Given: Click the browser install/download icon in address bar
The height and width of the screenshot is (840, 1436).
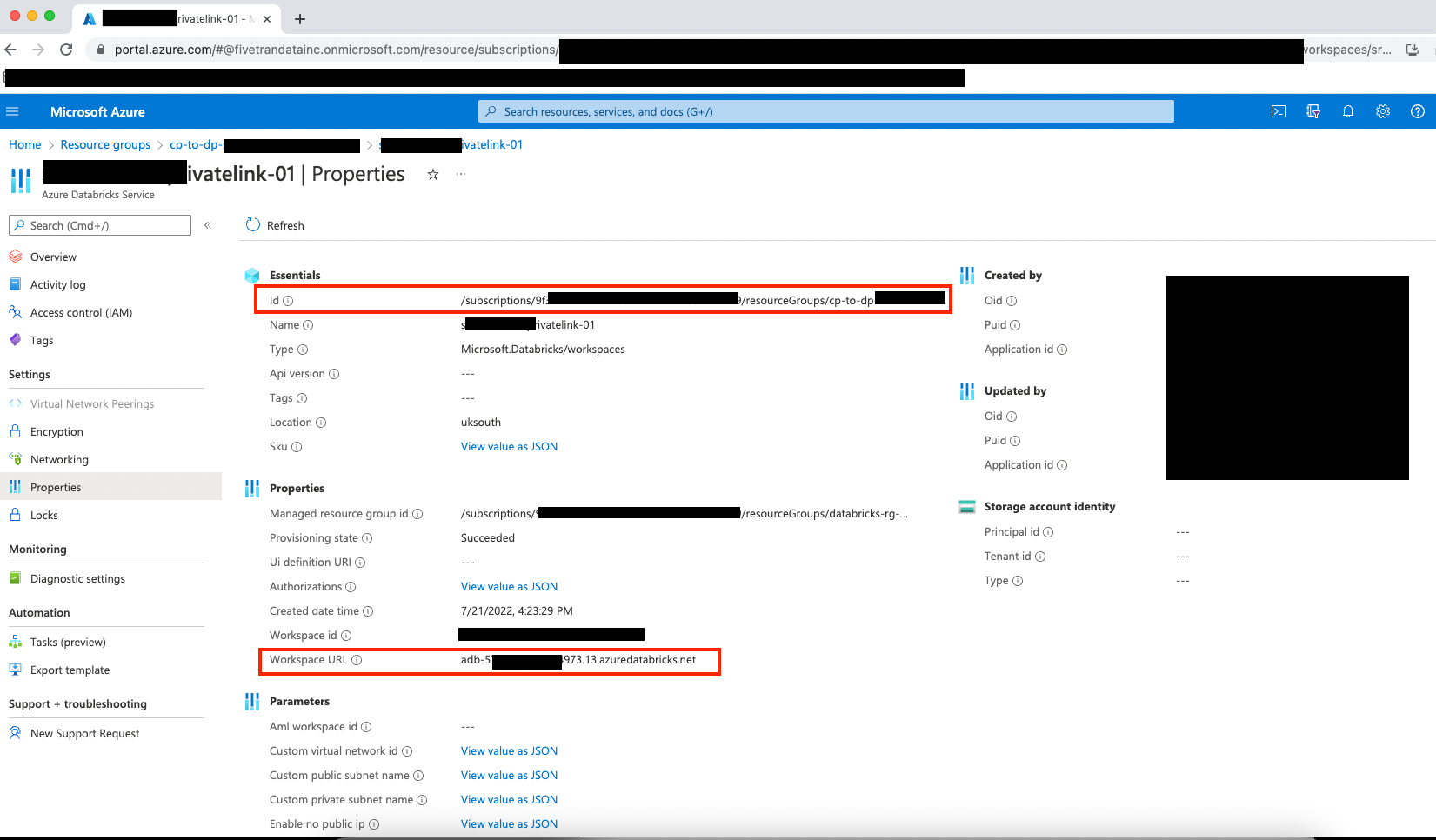Looking at the screenshot, I should click(1413, 50).
